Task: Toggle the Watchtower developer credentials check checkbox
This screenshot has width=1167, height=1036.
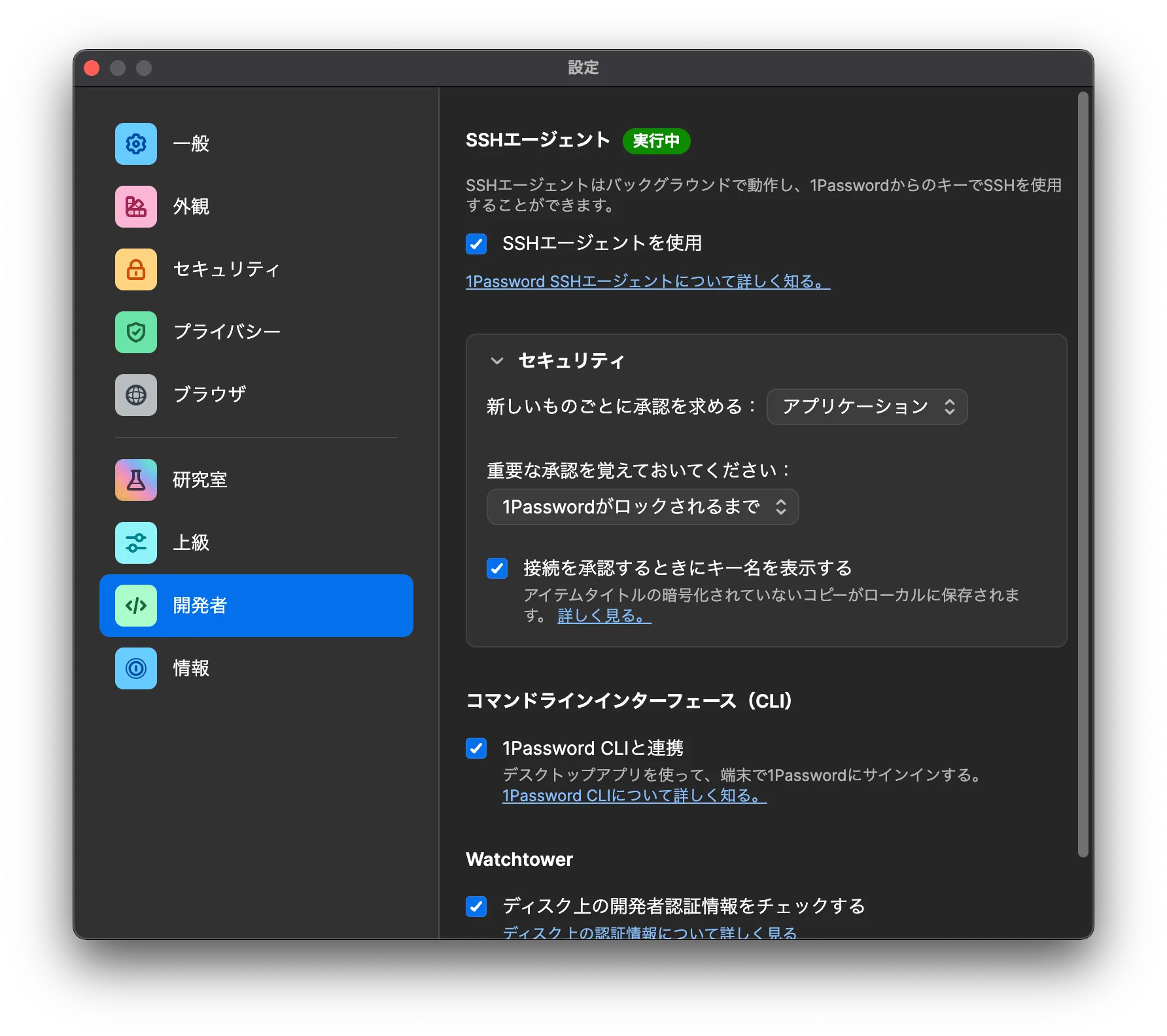Action: 476,907
